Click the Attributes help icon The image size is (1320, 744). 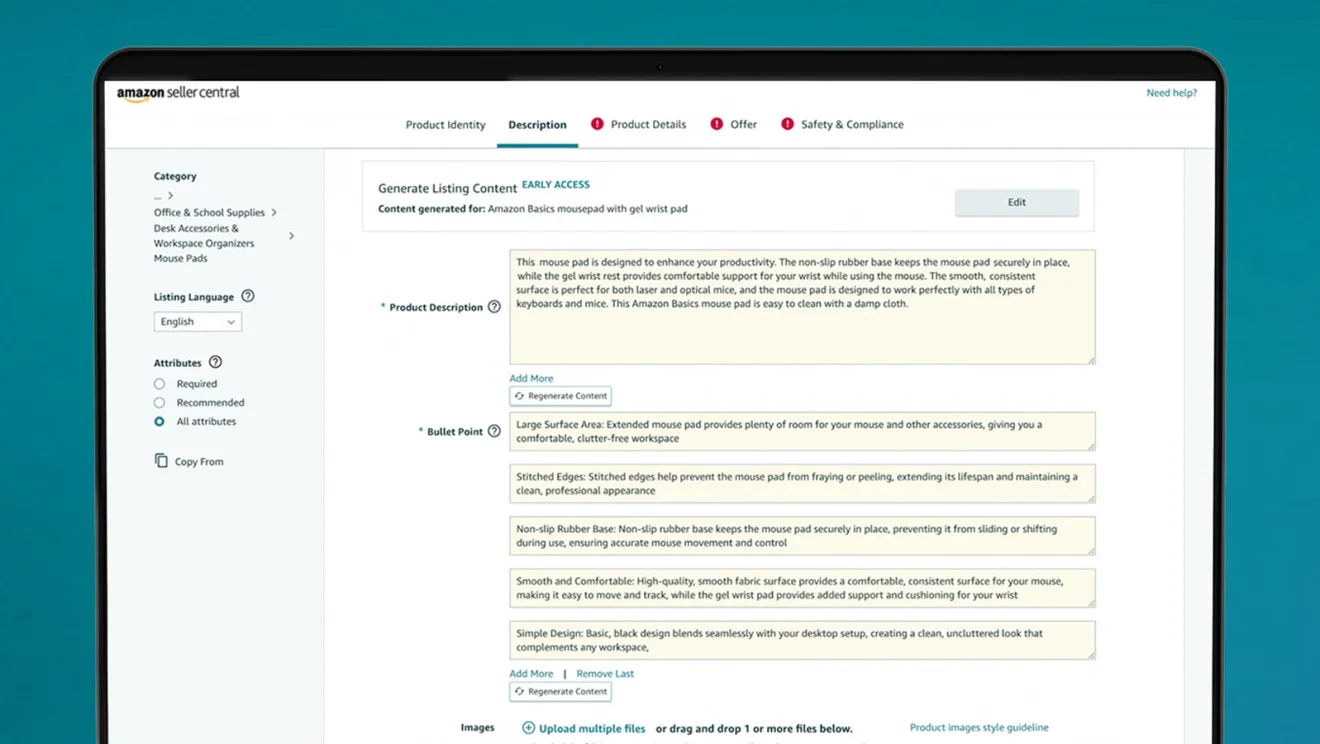click(x=215, y=362)
